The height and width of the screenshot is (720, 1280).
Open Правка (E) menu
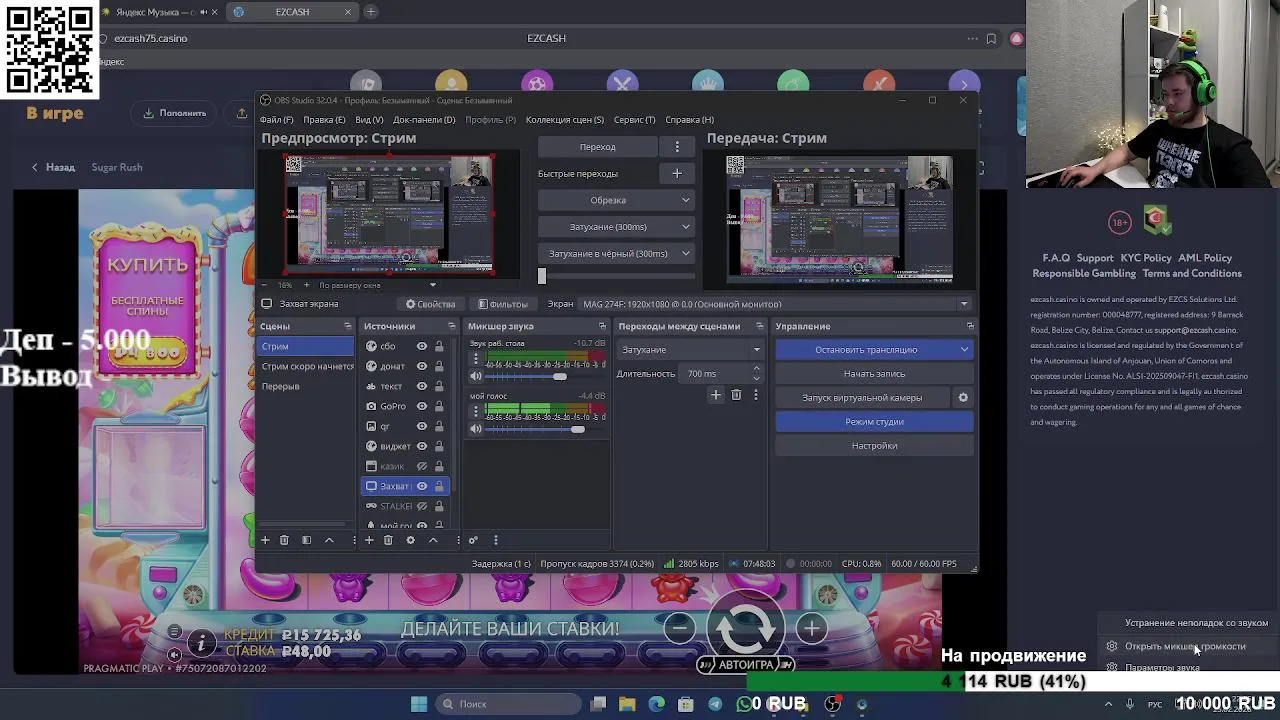tap(324, 120)
